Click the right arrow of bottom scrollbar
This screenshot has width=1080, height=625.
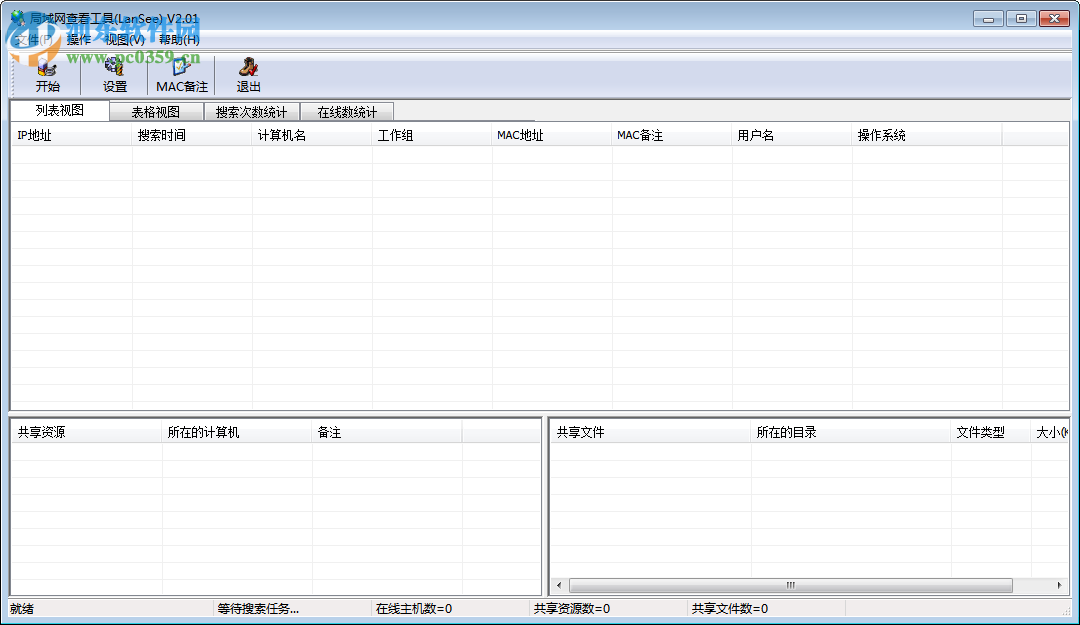tap(1059, 585)
